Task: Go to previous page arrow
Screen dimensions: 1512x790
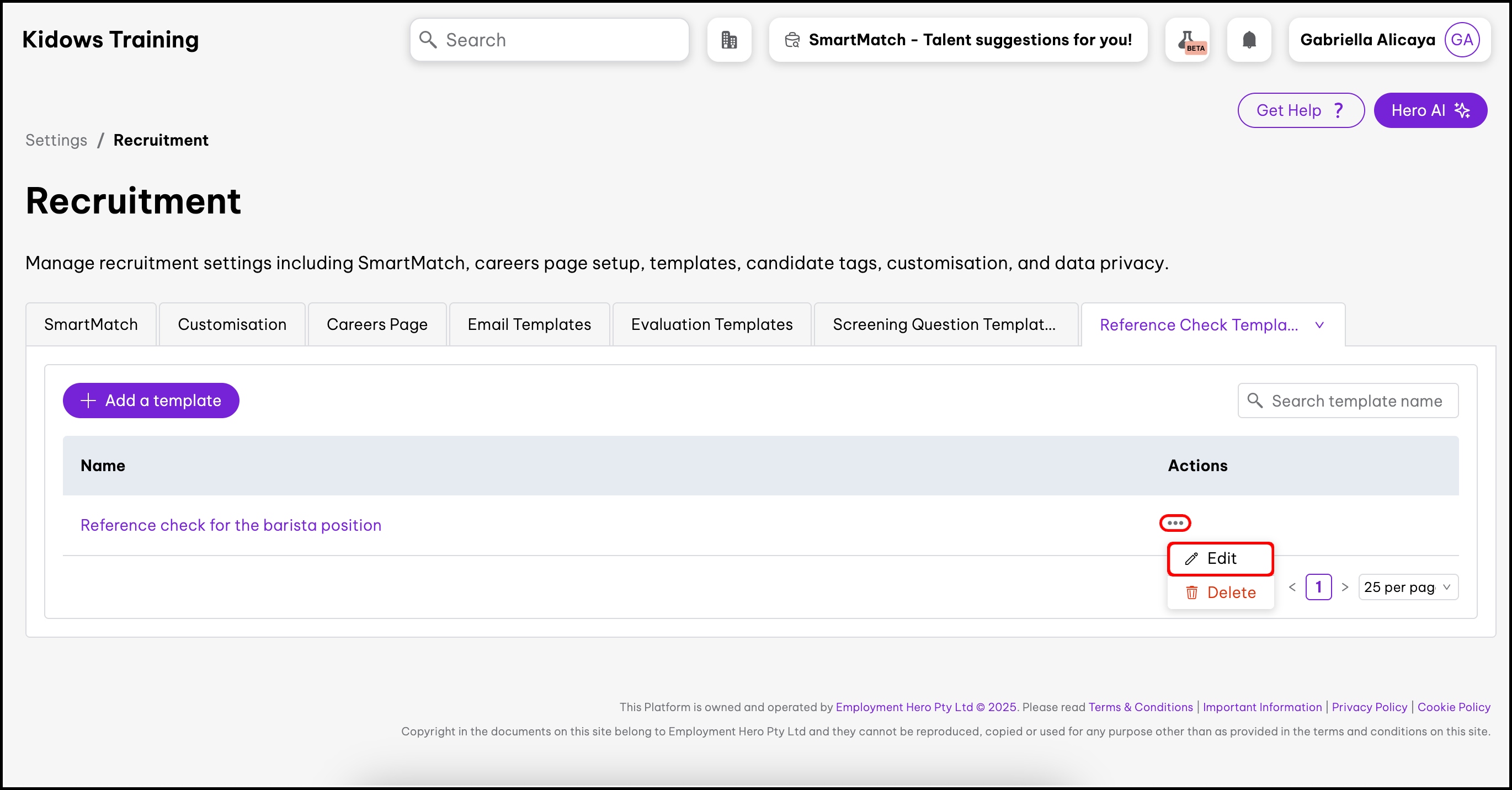Action: pyautogui.click(x=1292, y=587)
